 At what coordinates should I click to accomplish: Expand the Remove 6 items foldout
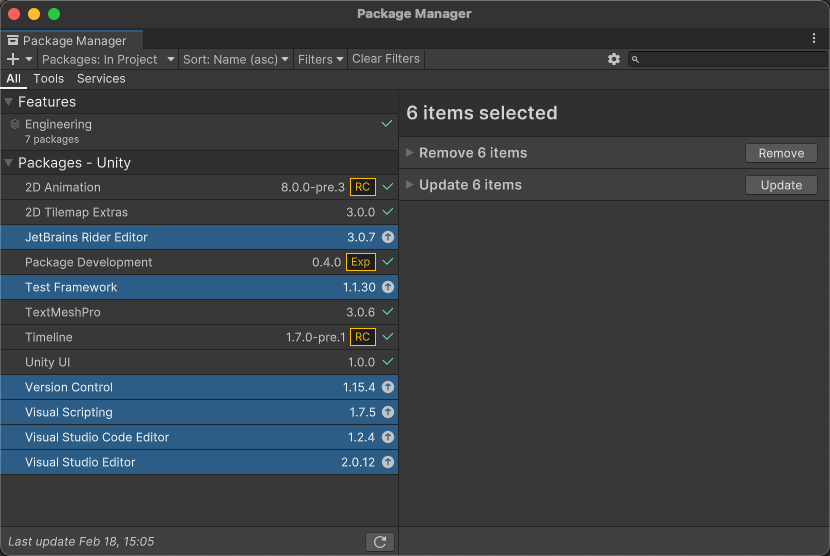pos(409,153)
